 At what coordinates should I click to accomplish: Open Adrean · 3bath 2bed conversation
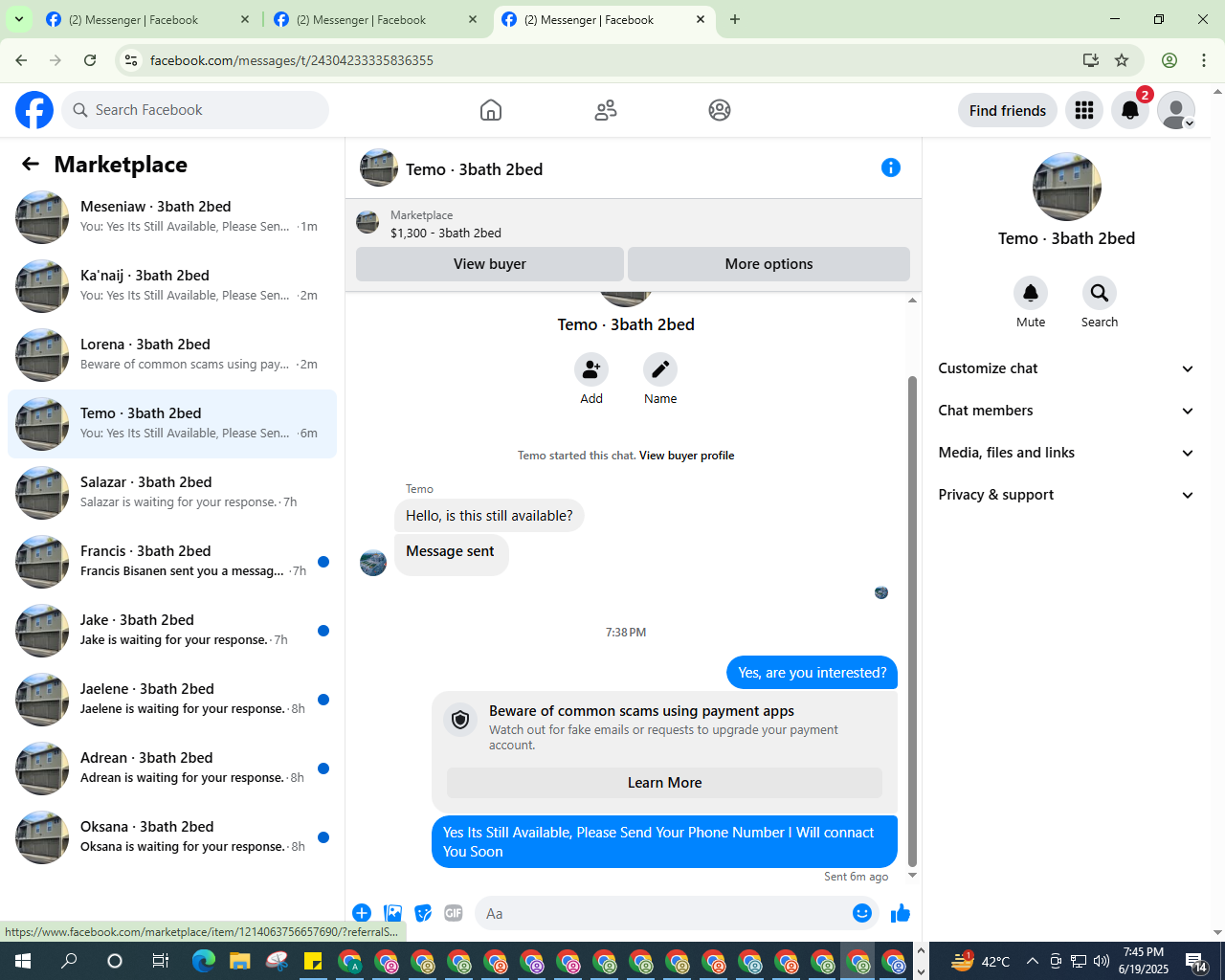tap(172, 768)
